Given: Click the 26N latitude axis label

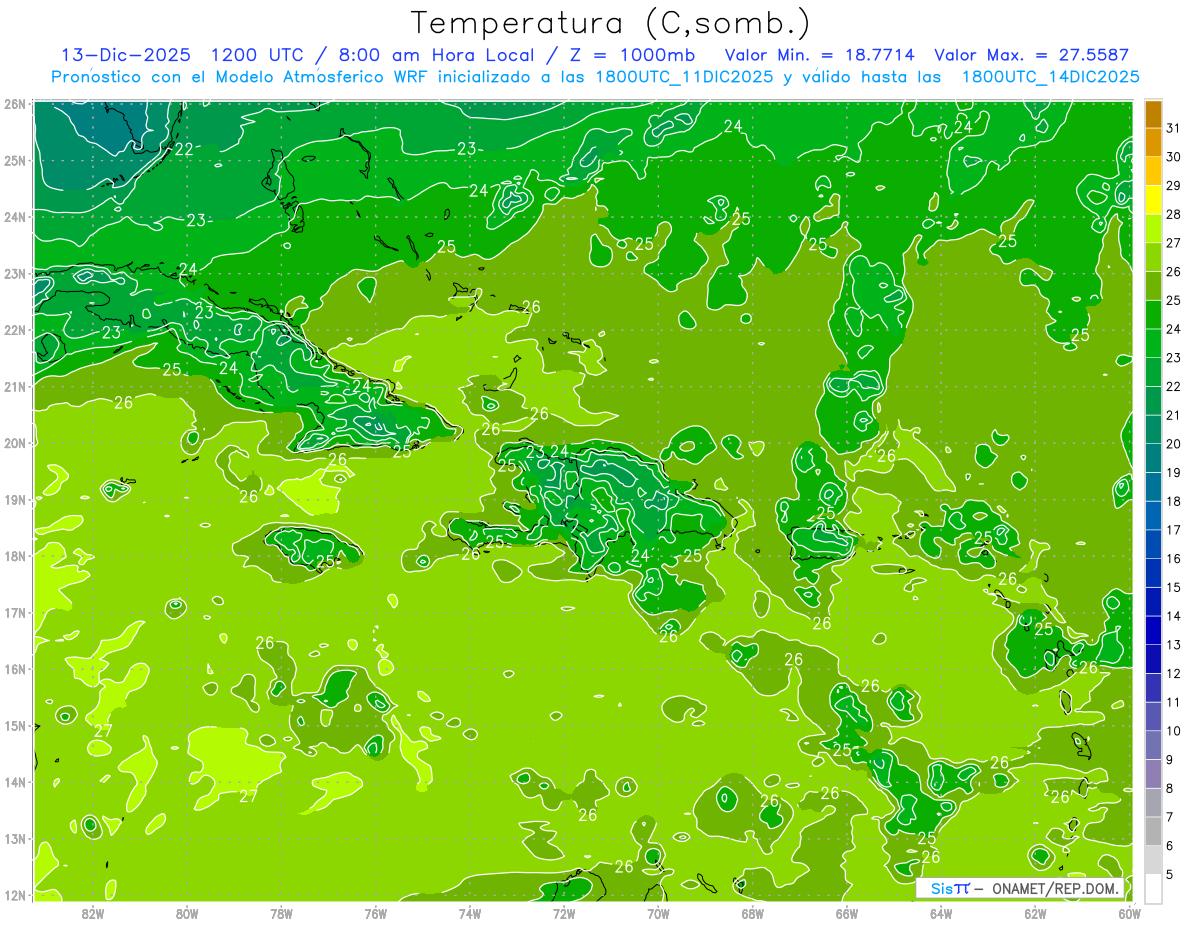Looking at the screenshot, I should coord(15,104).
